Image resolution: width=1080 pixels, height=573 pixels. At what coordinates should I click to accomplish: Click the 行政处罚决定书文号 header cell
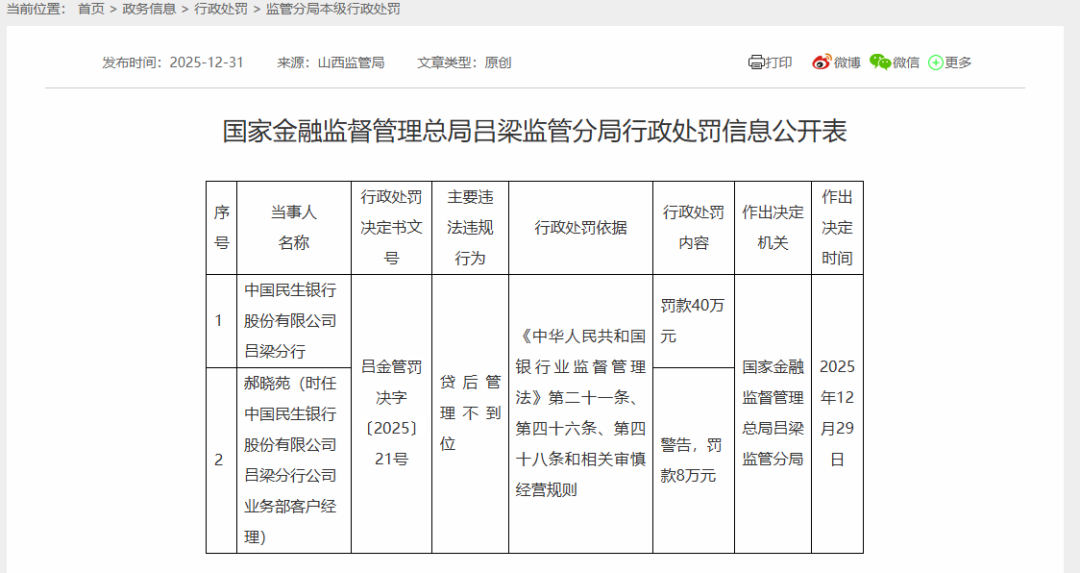coord(392,228)
